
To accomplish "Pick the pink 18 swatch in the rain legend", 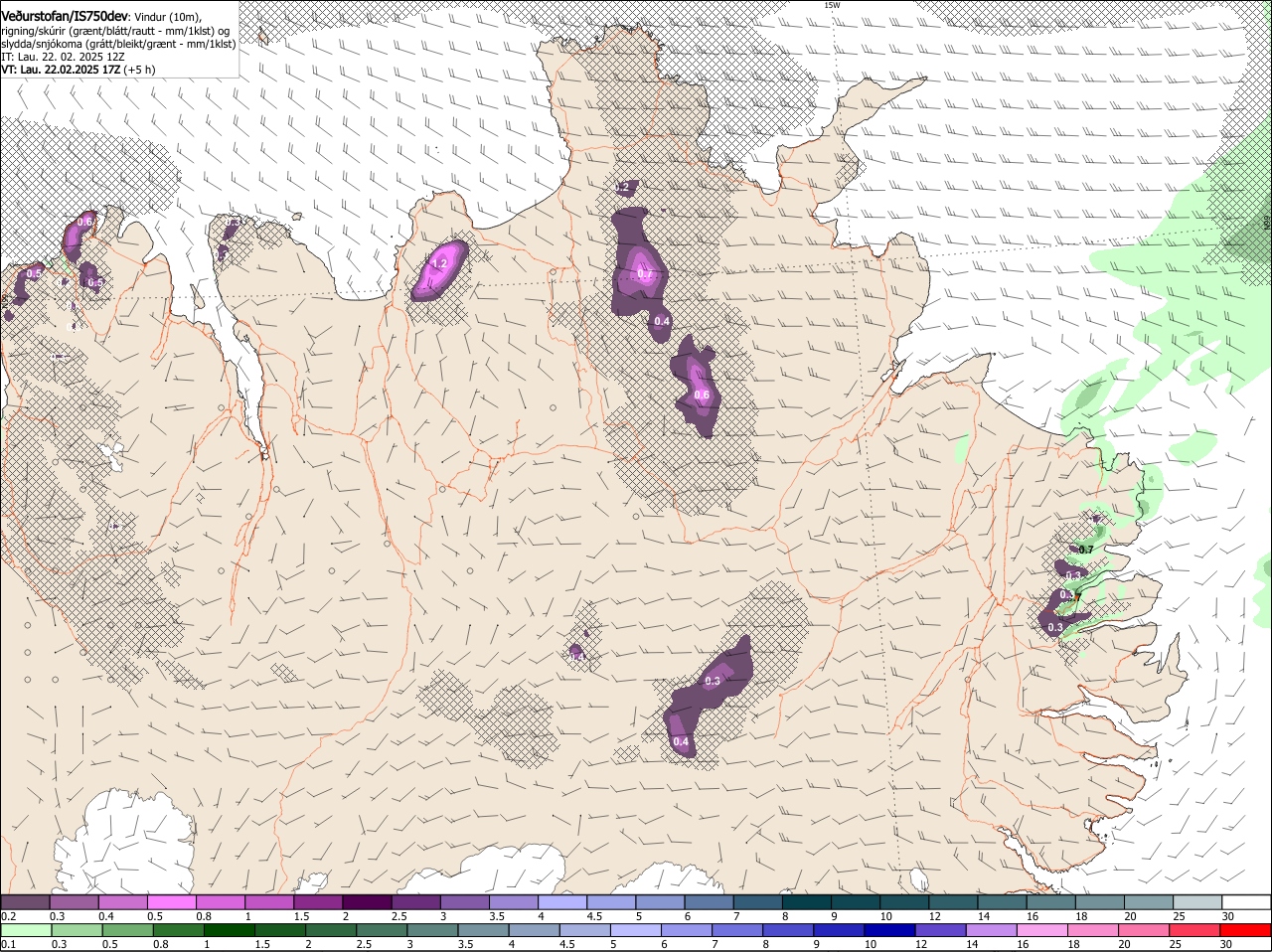I will click(x=1093, y=929).
